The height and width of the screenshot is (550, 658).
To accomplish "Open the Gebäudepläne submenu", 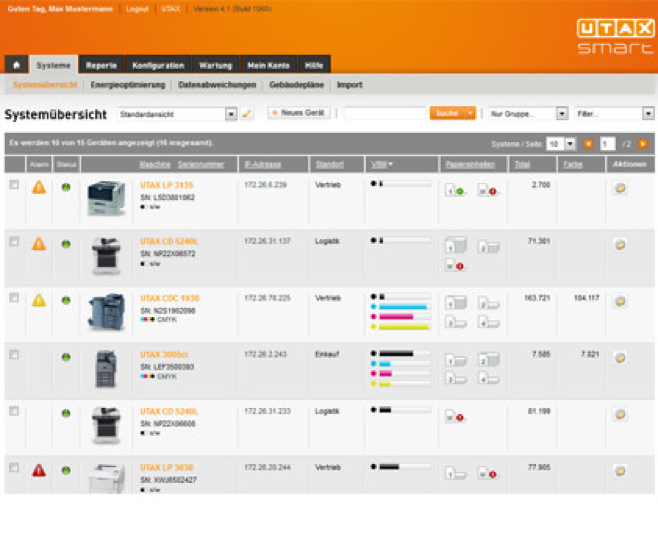I will 296,85.
